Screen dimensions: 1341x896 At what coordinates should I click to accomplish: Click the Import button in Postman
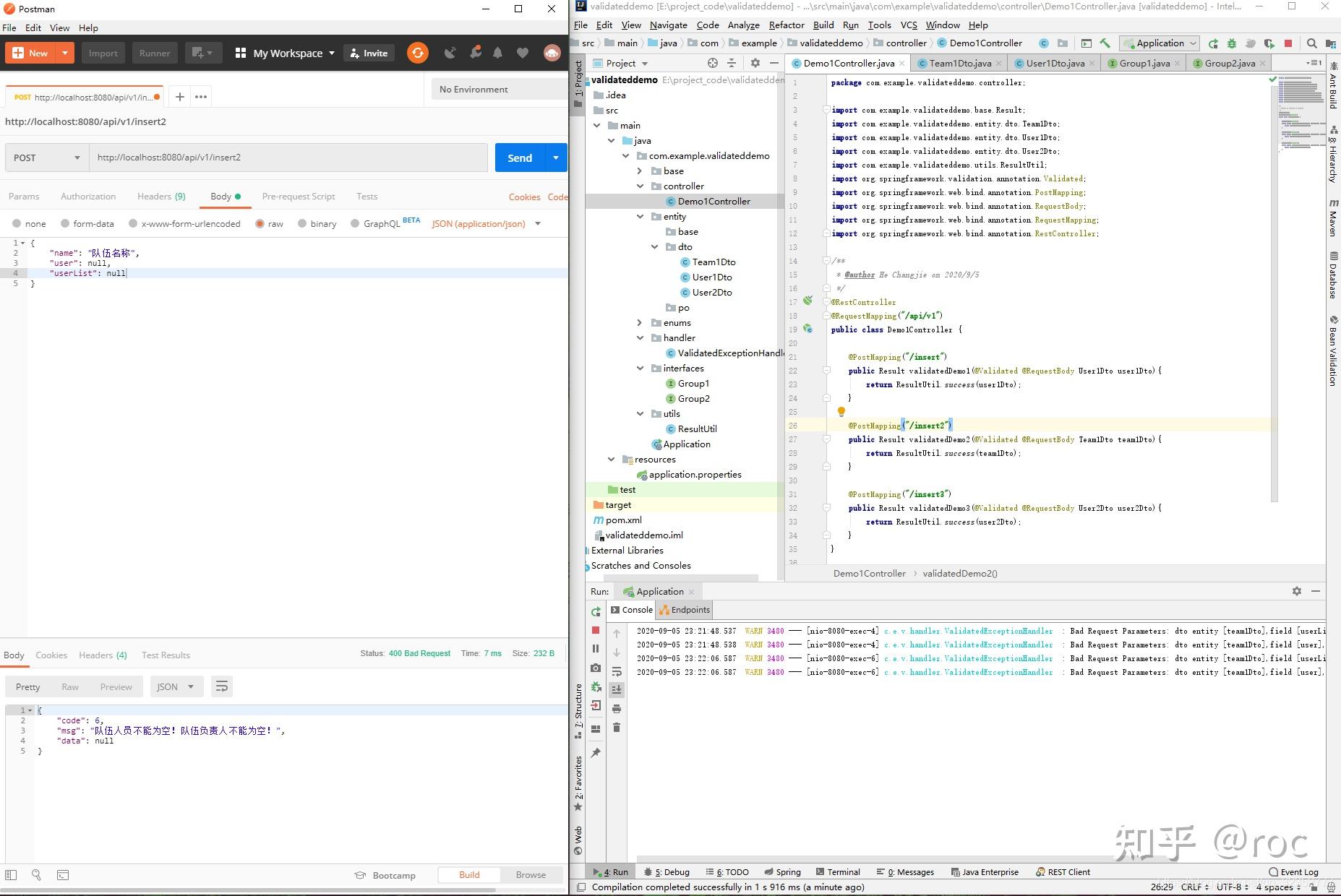[103, 53]
